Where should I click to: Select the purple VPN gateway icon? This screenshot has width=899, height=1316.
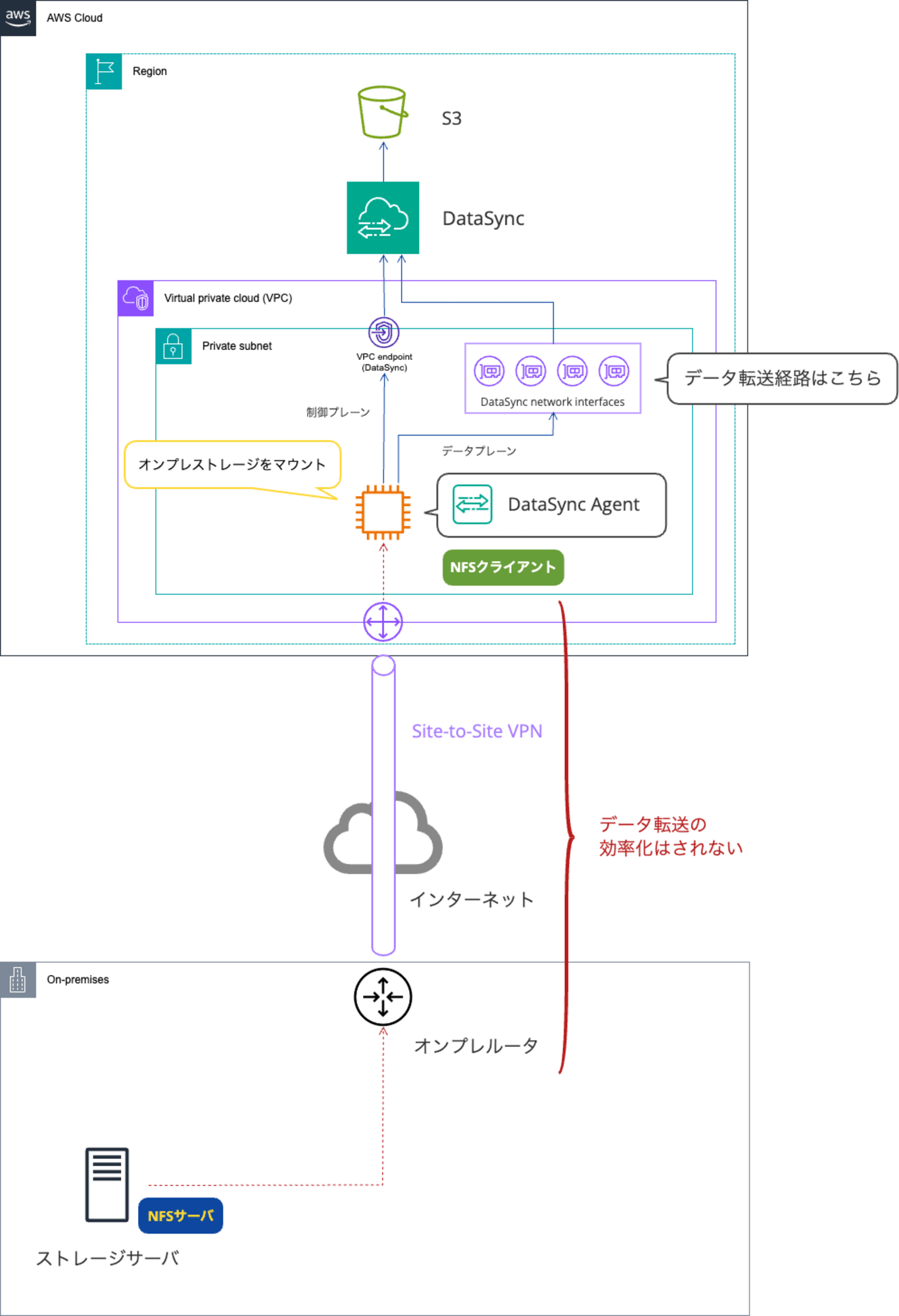383,622
